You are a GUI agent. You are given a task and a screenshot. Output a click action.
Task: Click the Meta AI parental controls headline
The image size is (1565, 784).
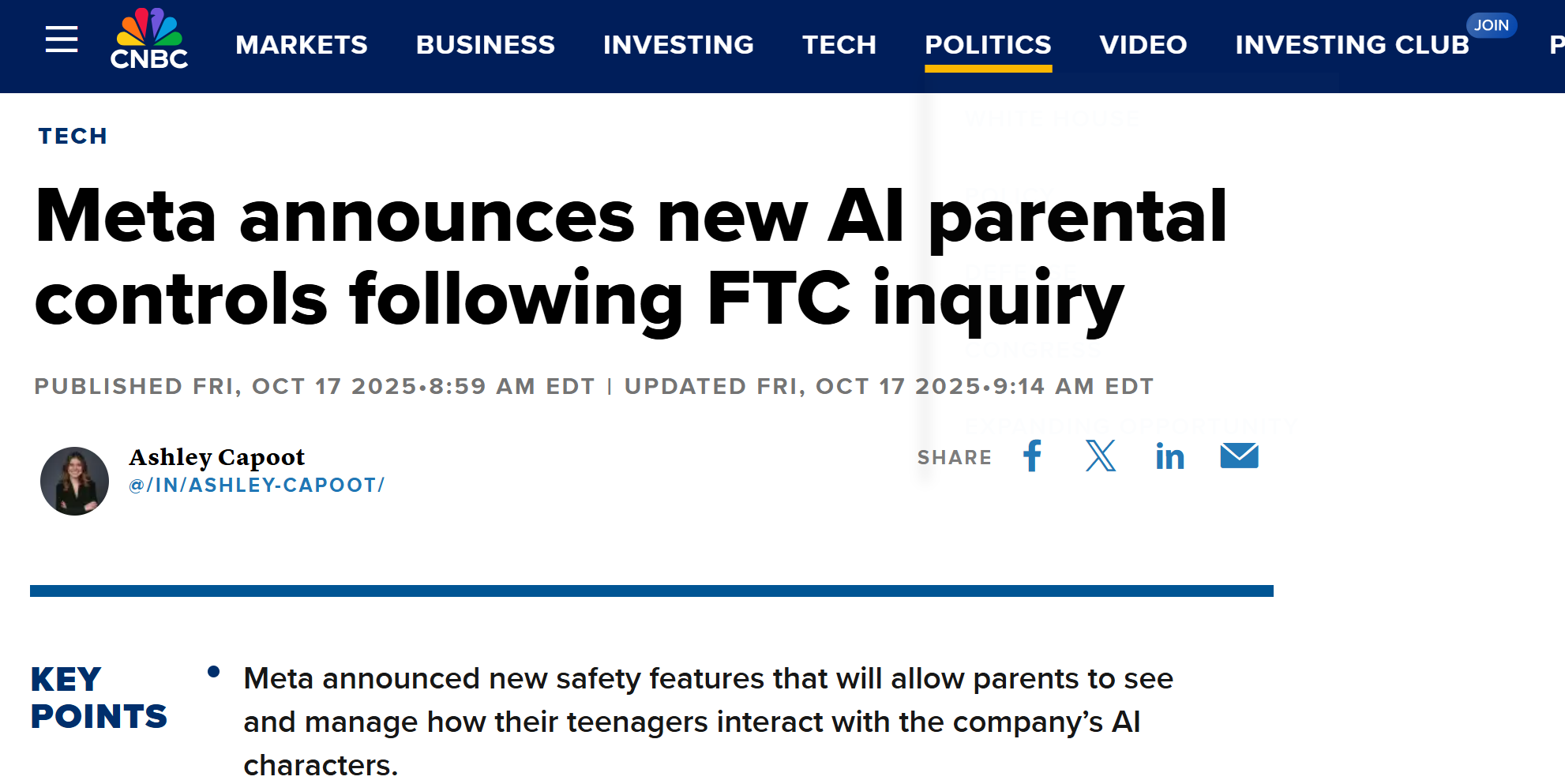[x=630, y=257]
